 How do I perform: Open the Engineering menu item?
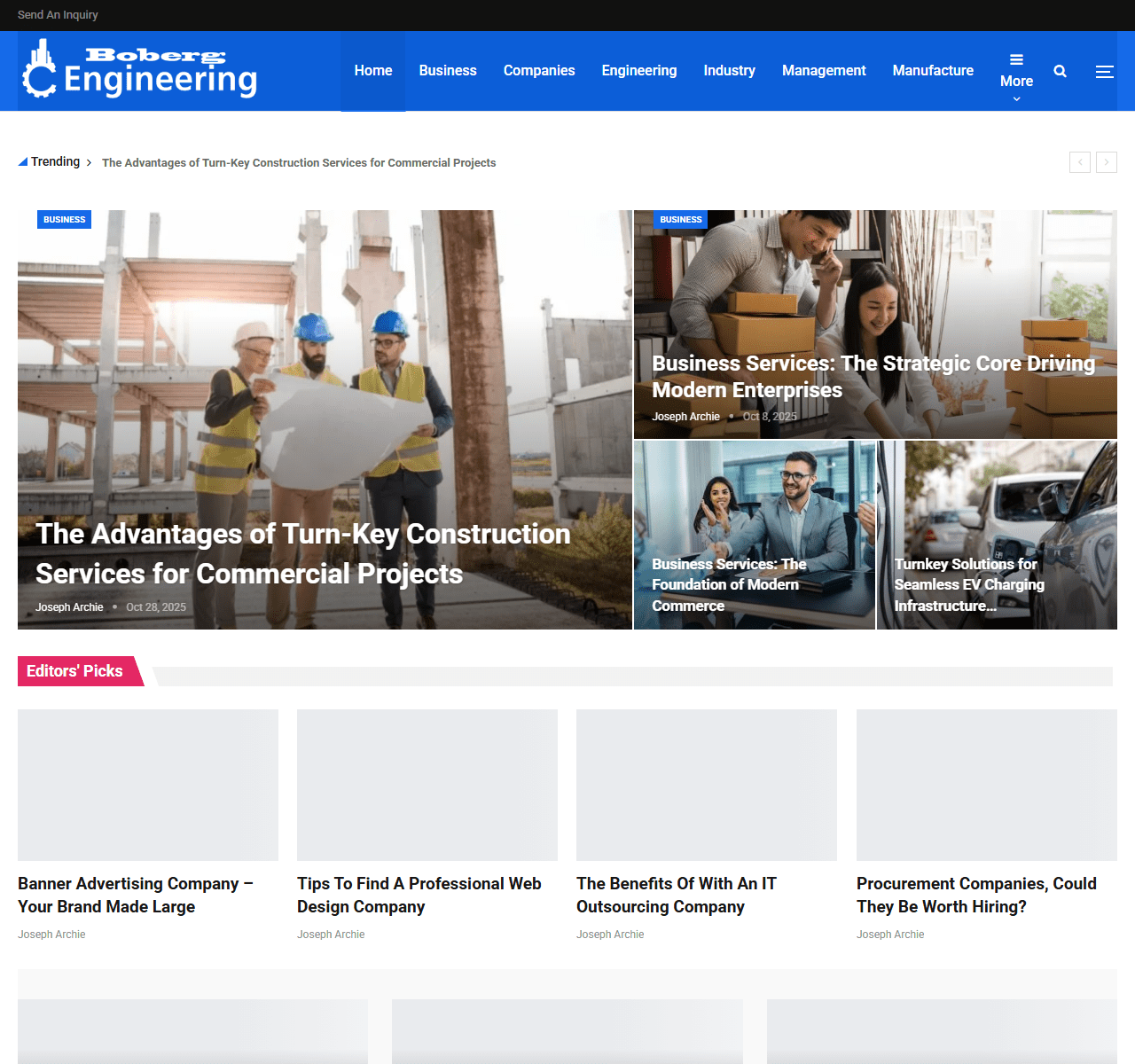point(638,71)
